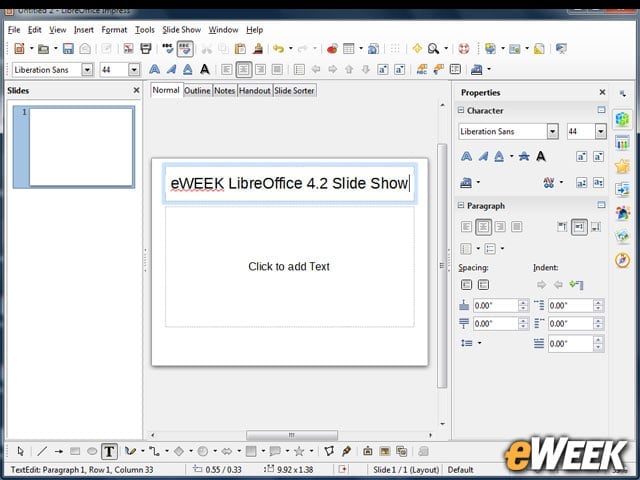Click the Undo arrow icon
640x480 pixels.
tap(278, 49)
